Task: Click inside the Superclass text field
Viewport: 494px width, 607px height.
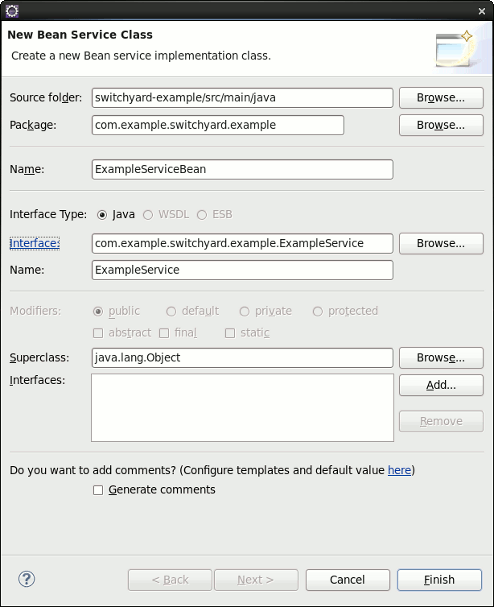Action: tap(242, 358)
